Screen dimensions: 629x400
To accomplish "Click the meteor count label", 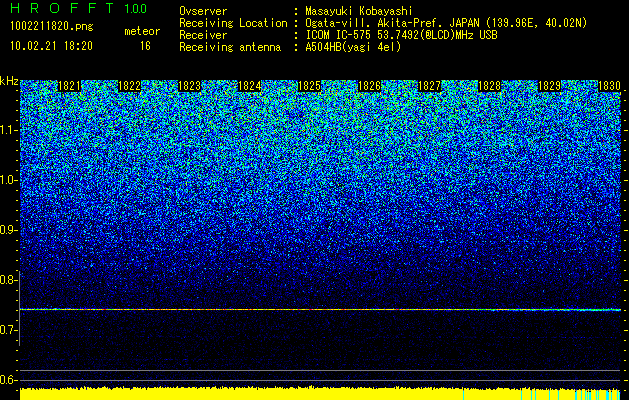I will coord(142,31).
